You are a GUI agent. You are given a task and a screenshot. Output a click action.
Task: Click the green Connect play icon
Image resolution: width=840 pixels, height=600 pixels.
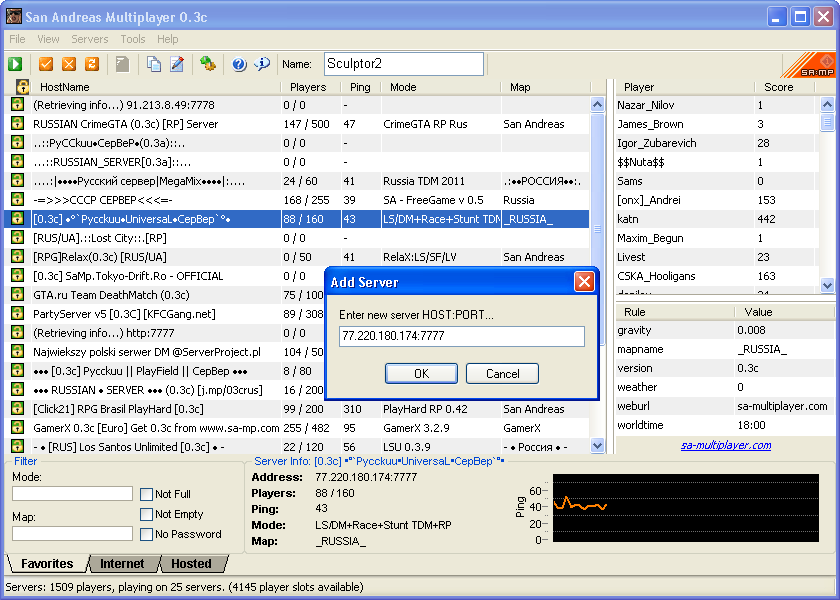tap(15, 64)
